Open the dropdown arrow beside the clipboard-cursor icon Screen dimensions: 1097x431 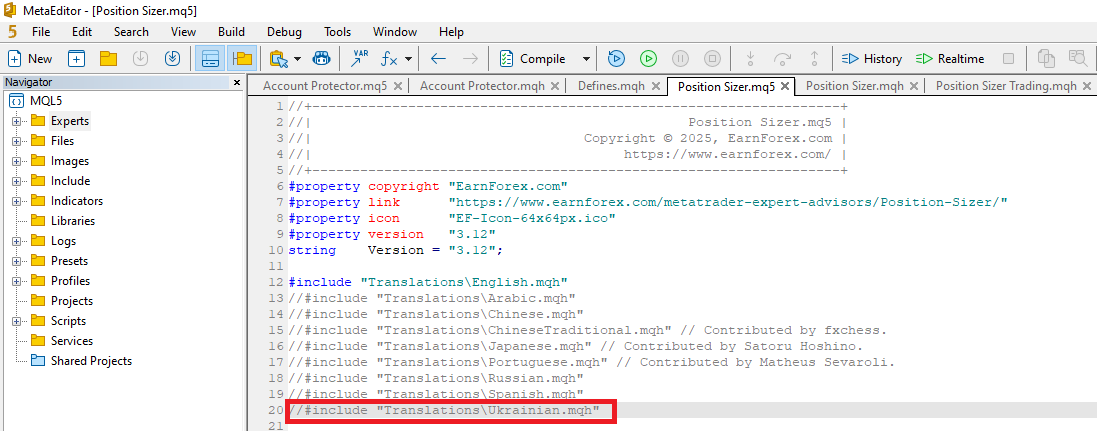297,59
